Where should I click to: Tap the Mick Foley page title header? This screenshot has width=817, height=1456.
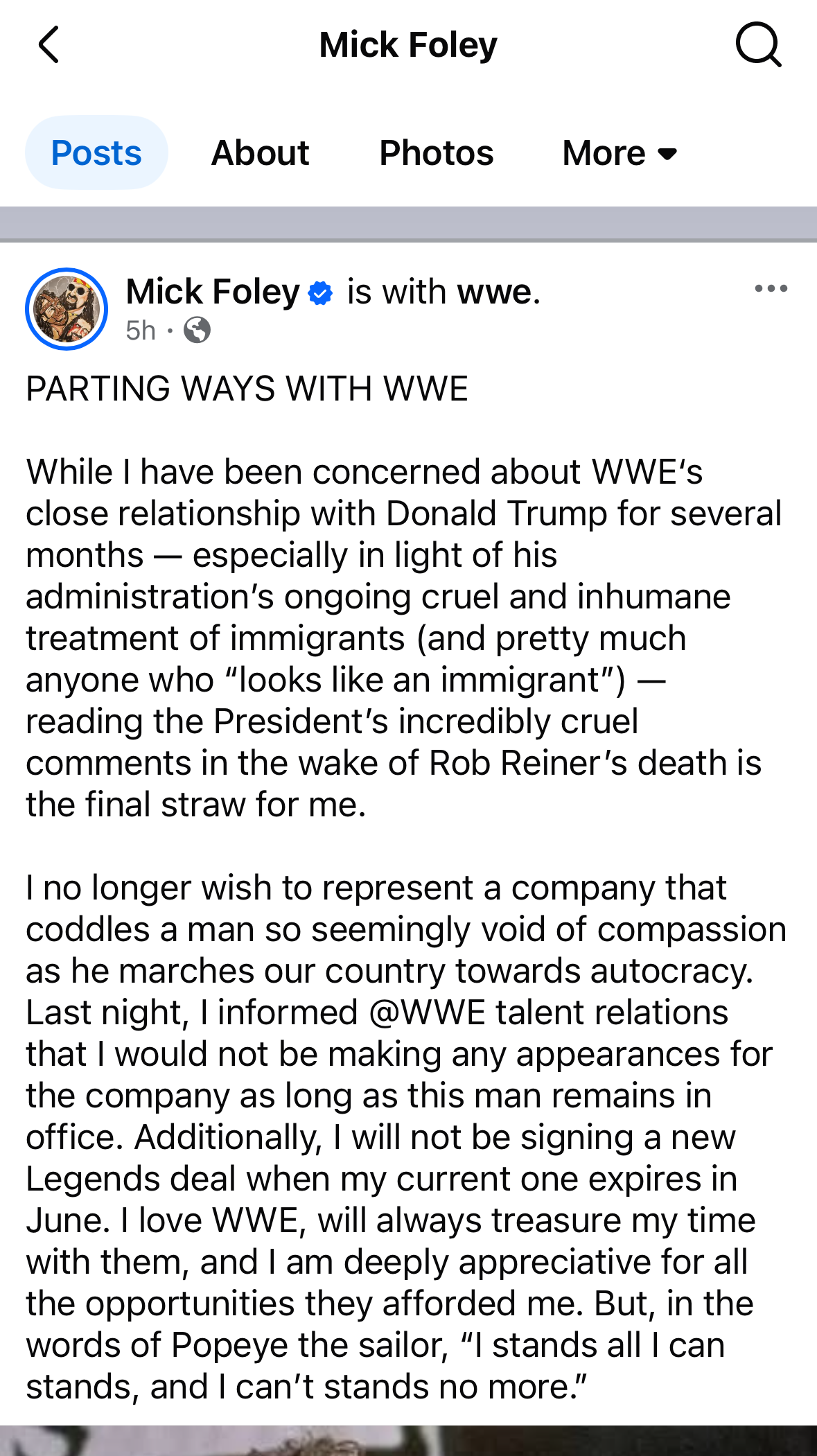[408, 46]
